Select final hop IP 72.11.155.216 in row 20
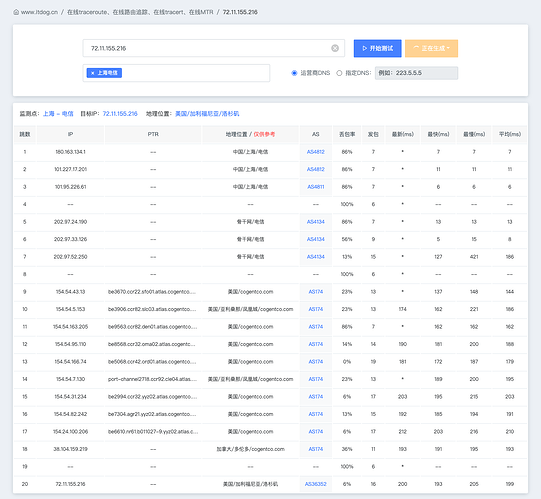Viewport: 541px width, 499px height. [x=70, y=484]
